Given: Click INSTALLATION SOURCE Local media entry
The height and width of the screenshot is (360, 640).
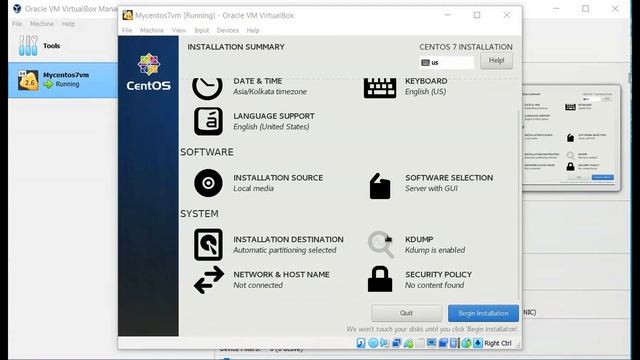Looking at the screenshot, I should point(278,183).
